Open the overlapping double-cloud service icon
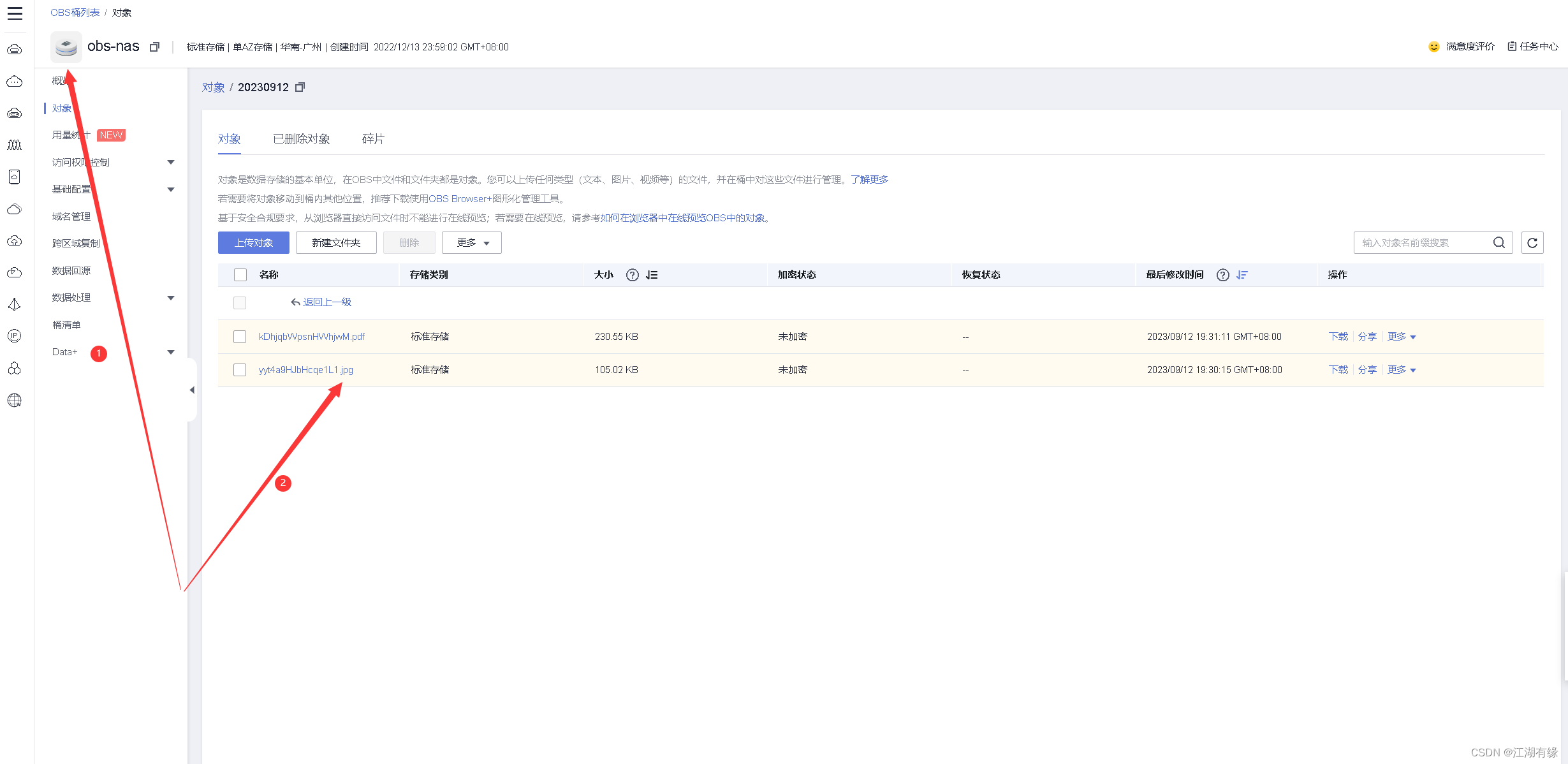The height and width of the screenshot is (764, 1568). 15,209
